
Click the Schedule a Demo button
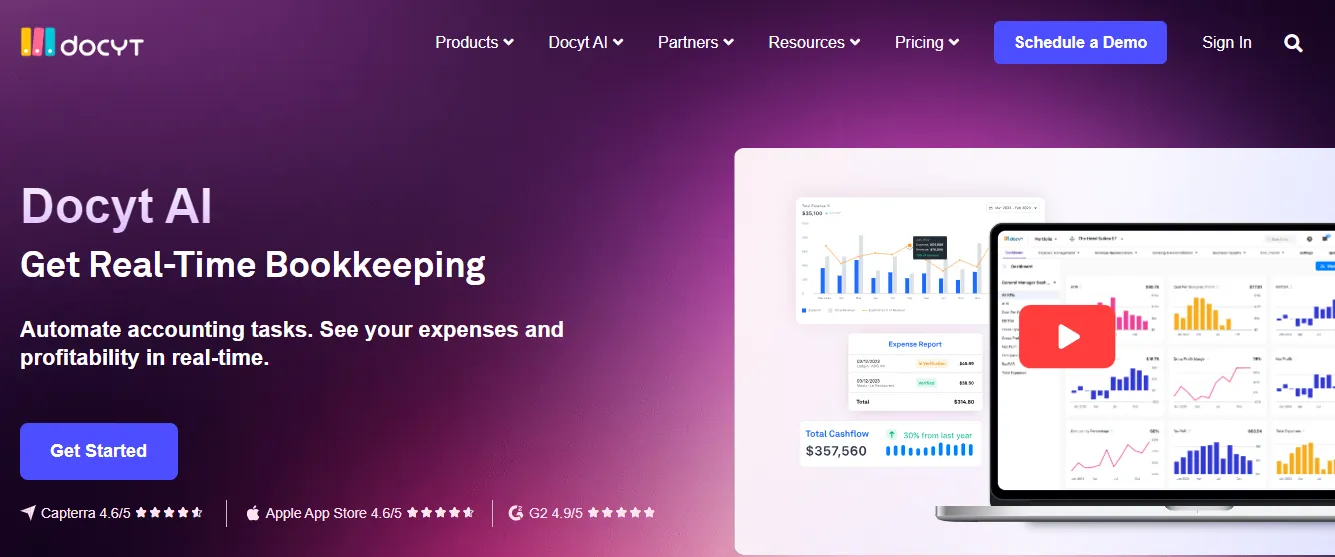pos(1080,42)
